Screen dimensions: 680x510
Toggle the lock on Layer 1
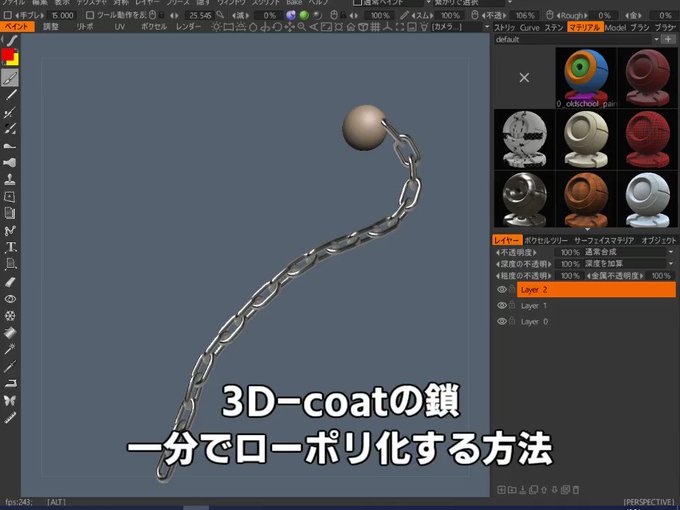tap(512, 305)
